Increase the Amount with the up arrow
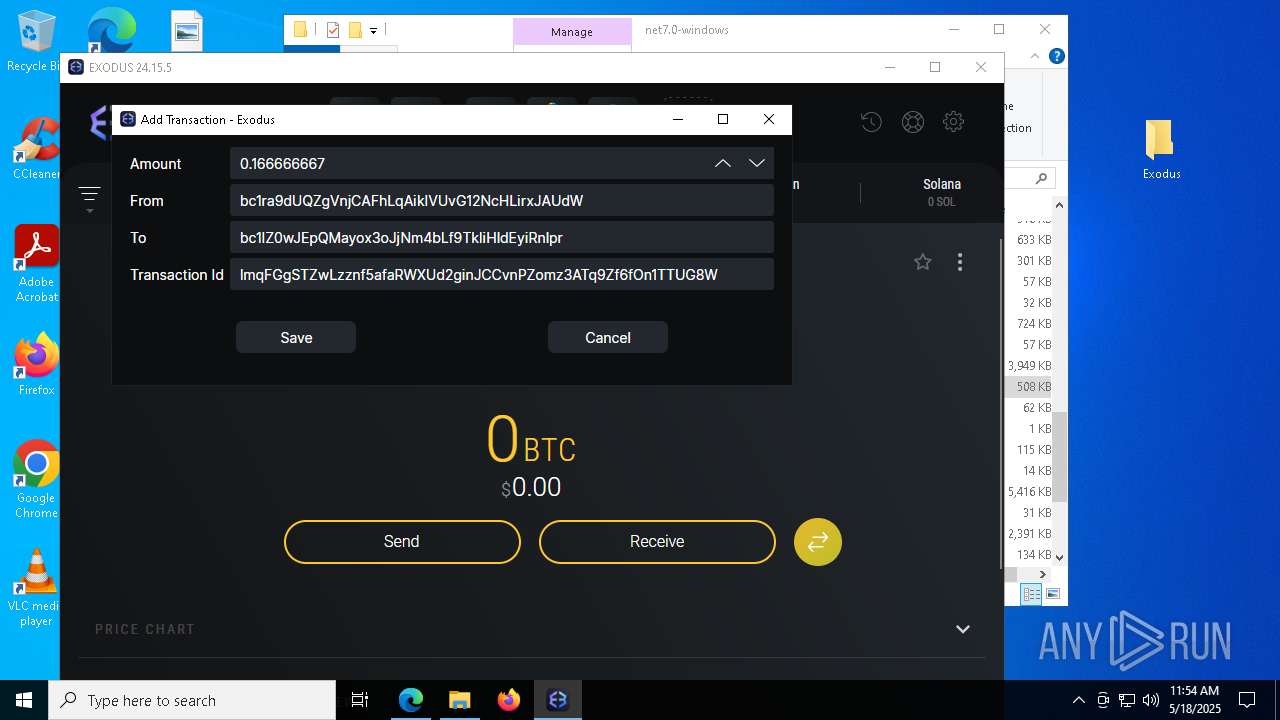 (722, 163)
